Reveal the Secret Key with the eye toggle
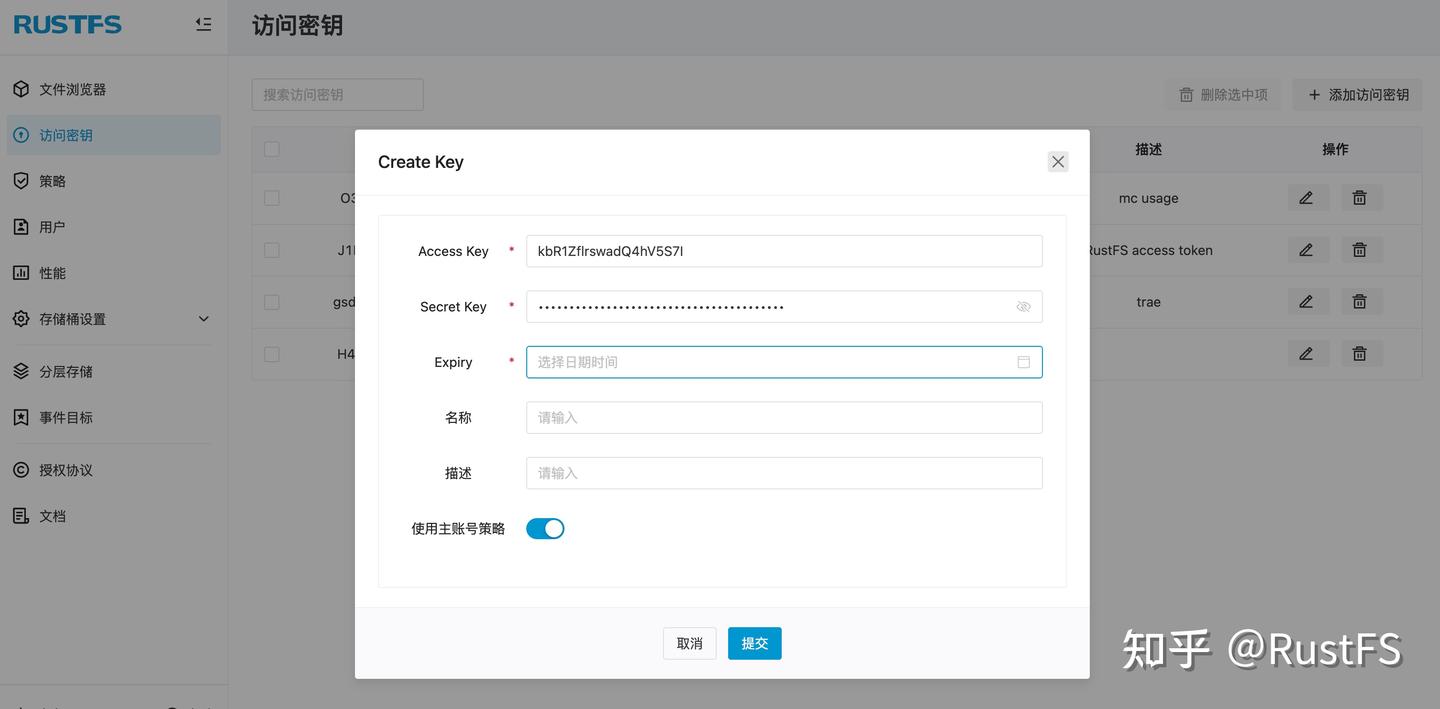 pos(1023,306)
